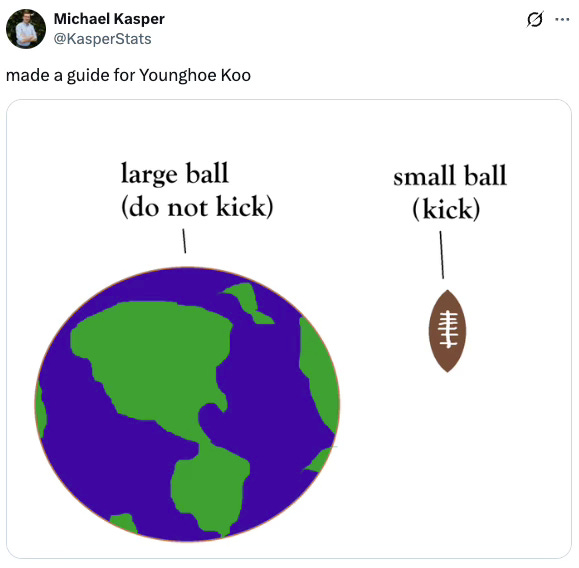
Task: Click the pointer line above the Earth
Action: tap(184, 241)
